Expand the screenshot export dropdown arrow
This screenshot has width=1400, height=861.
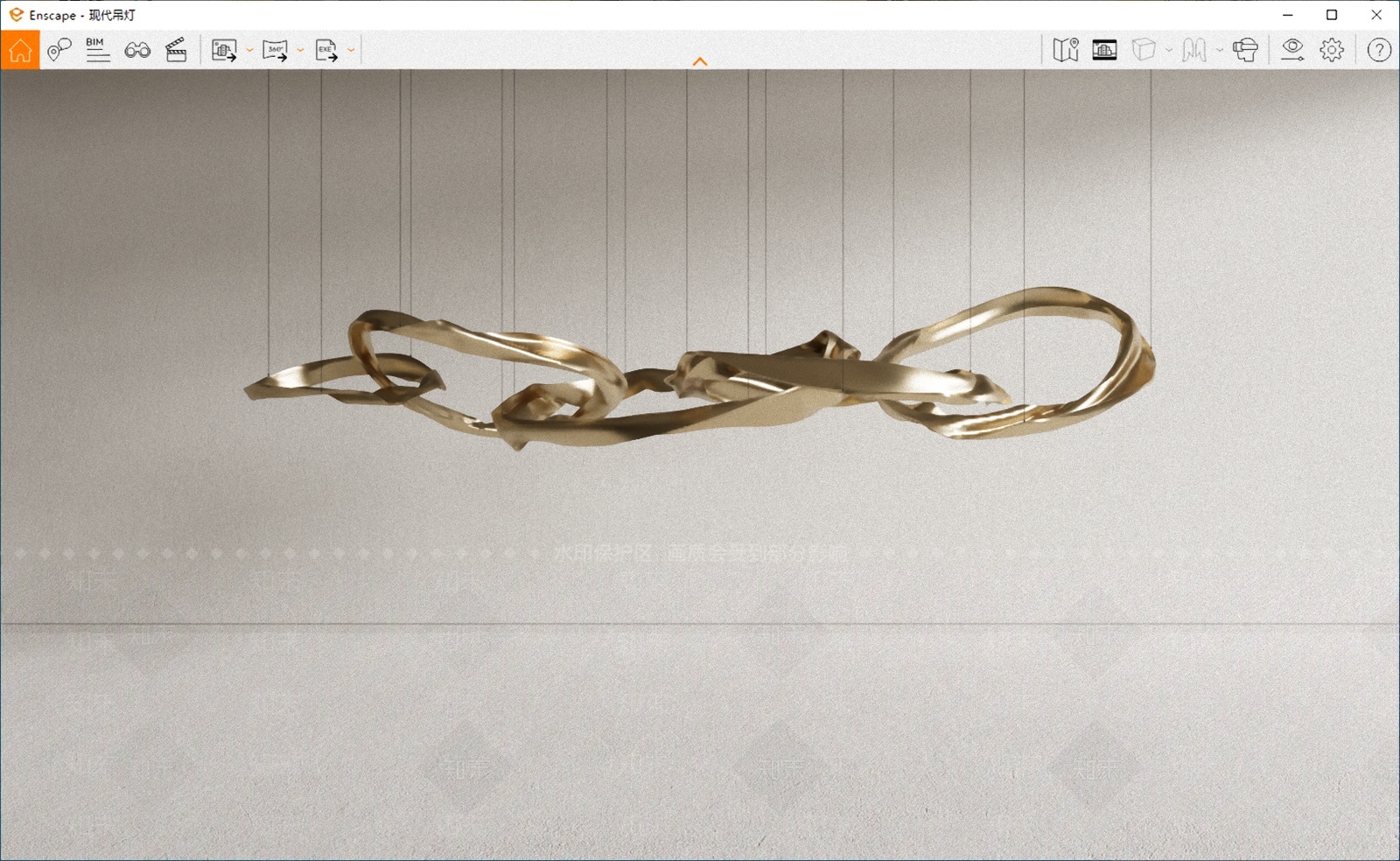[x=249, y=50]
